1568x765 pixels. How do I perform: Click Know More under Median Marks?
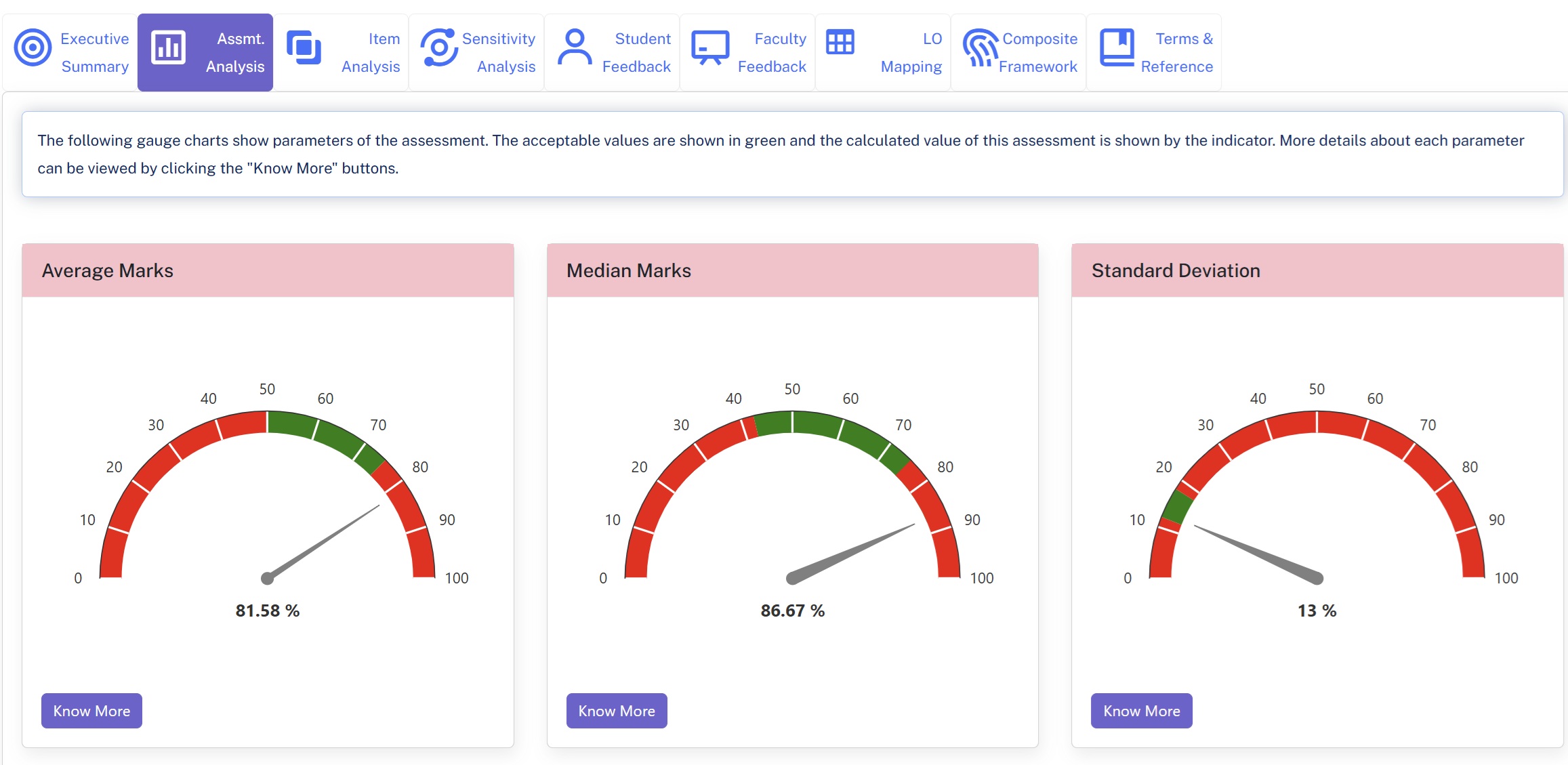tap(617, 711)
